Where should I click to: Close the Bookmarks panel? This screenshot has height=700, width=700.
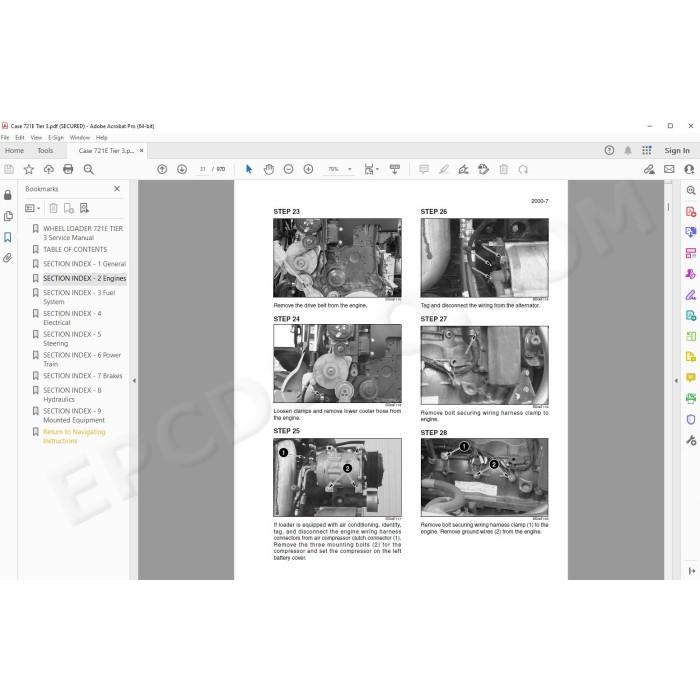click(117, 189)
